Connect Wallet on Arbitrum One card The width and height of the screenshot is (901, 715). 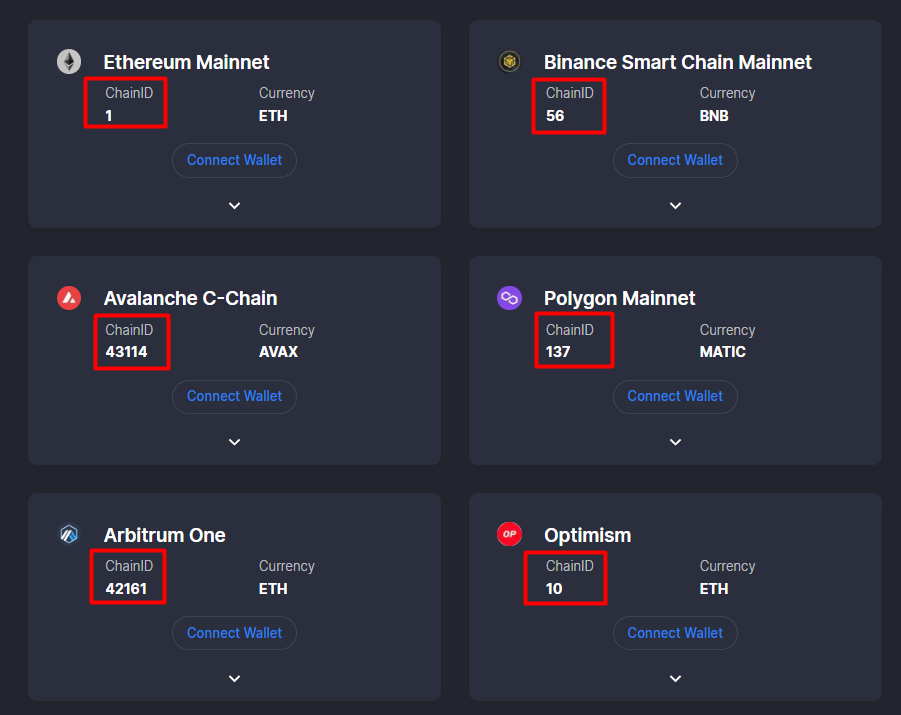(234, 633)
